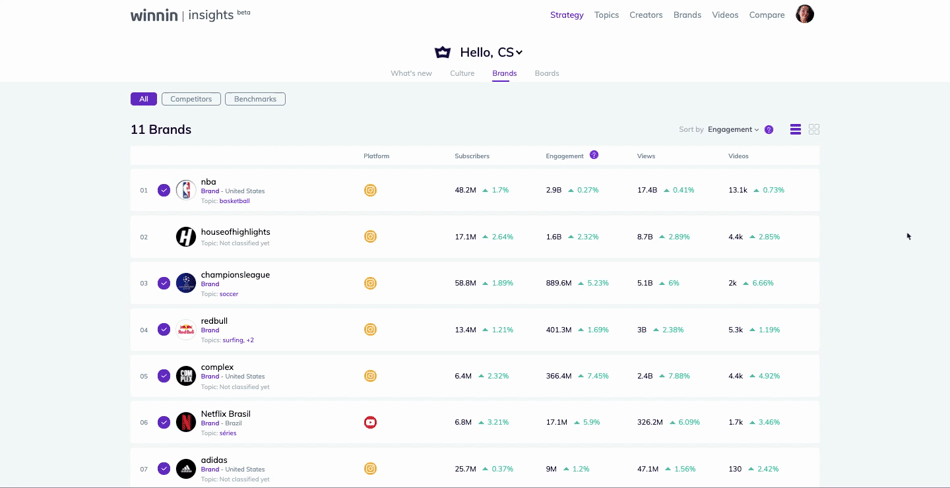This screenshot has height=488, width=950.
Task: Open the championsleague logo
Action: tap(186, 283)
